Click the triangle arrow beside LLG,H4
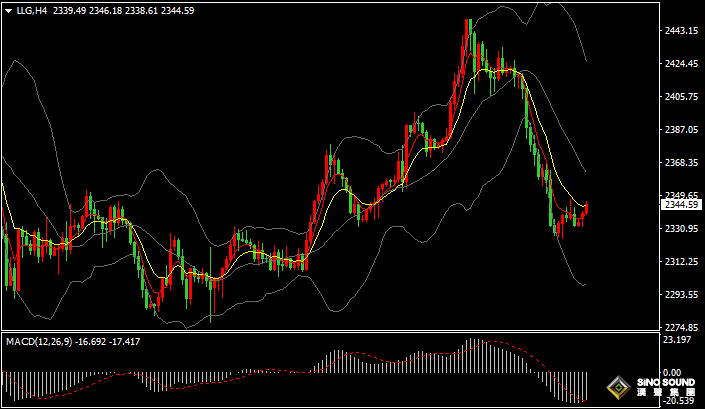The width and height of the screenshot is (705, 409). (x=9, y=10)
